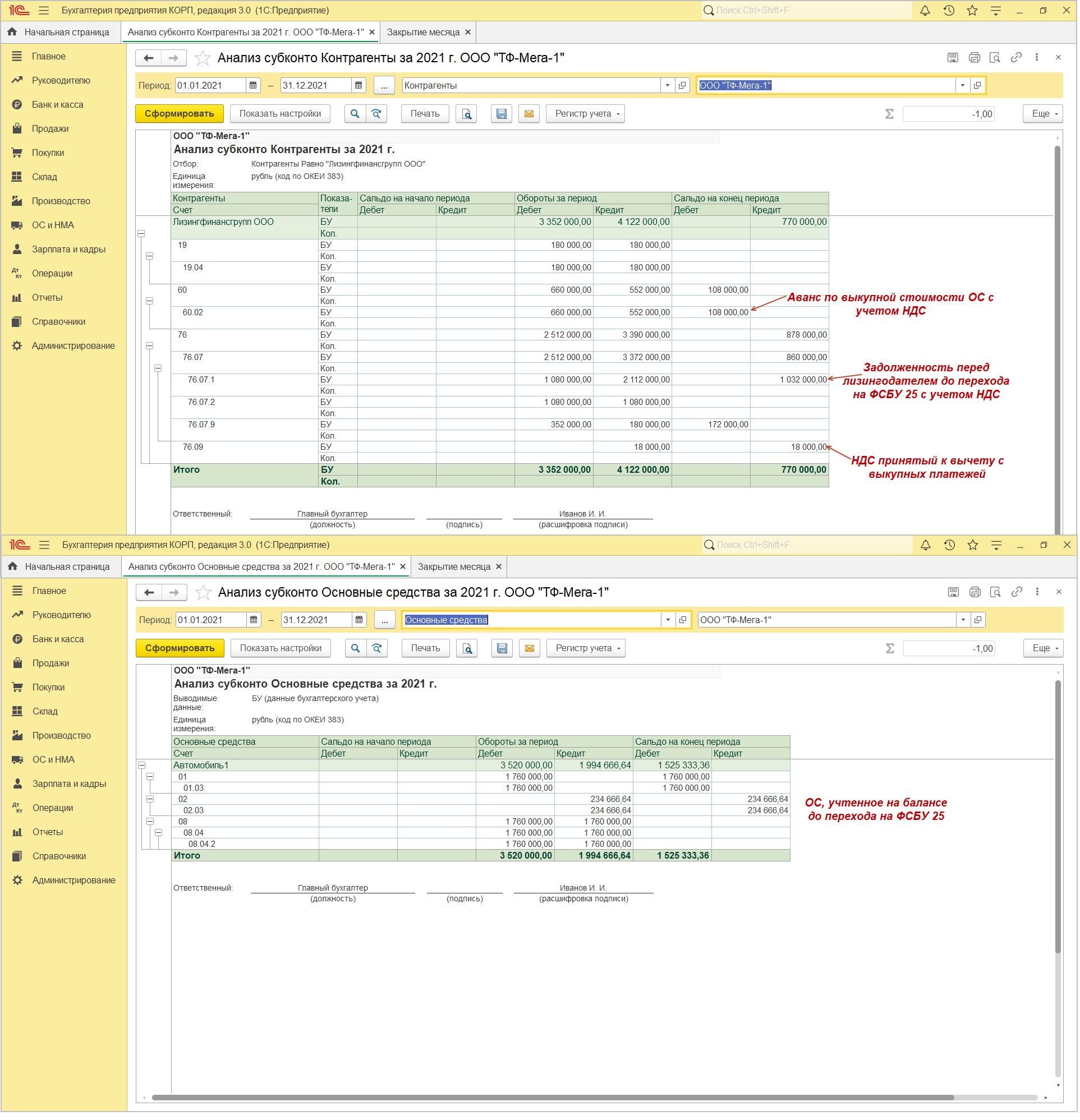
Task: Collapse Лизингфинансгрупп ООО group in top report
Action: click(141, 234)
